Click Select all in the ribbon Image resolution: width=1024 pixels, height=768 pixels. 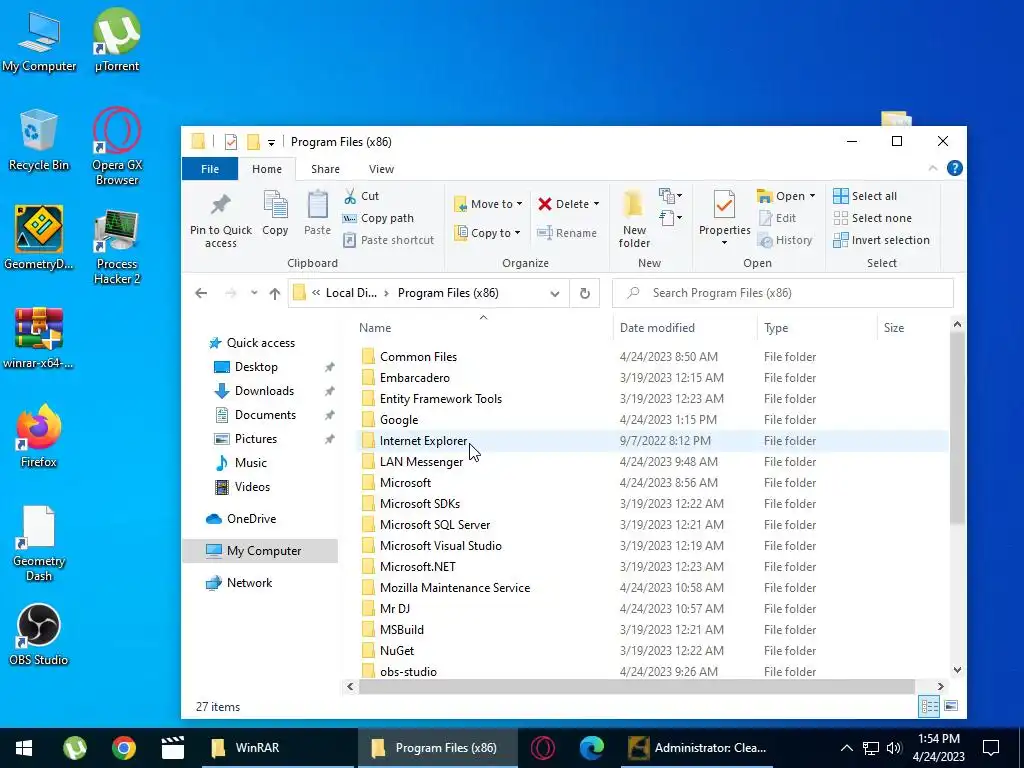865,196
